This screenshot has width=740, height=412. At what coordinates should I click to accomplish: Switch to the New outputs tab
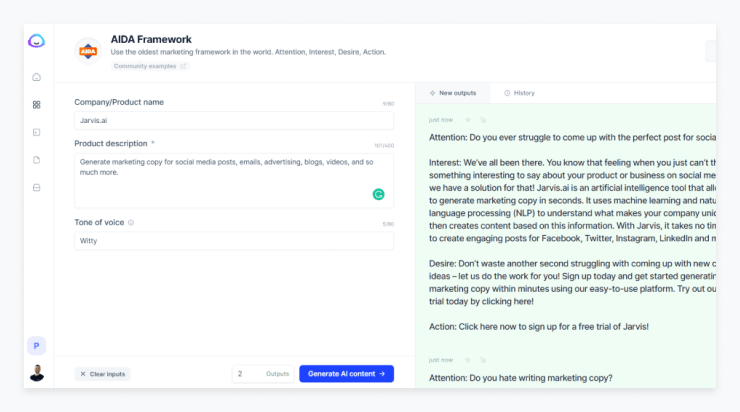click(x=453, y=93)
